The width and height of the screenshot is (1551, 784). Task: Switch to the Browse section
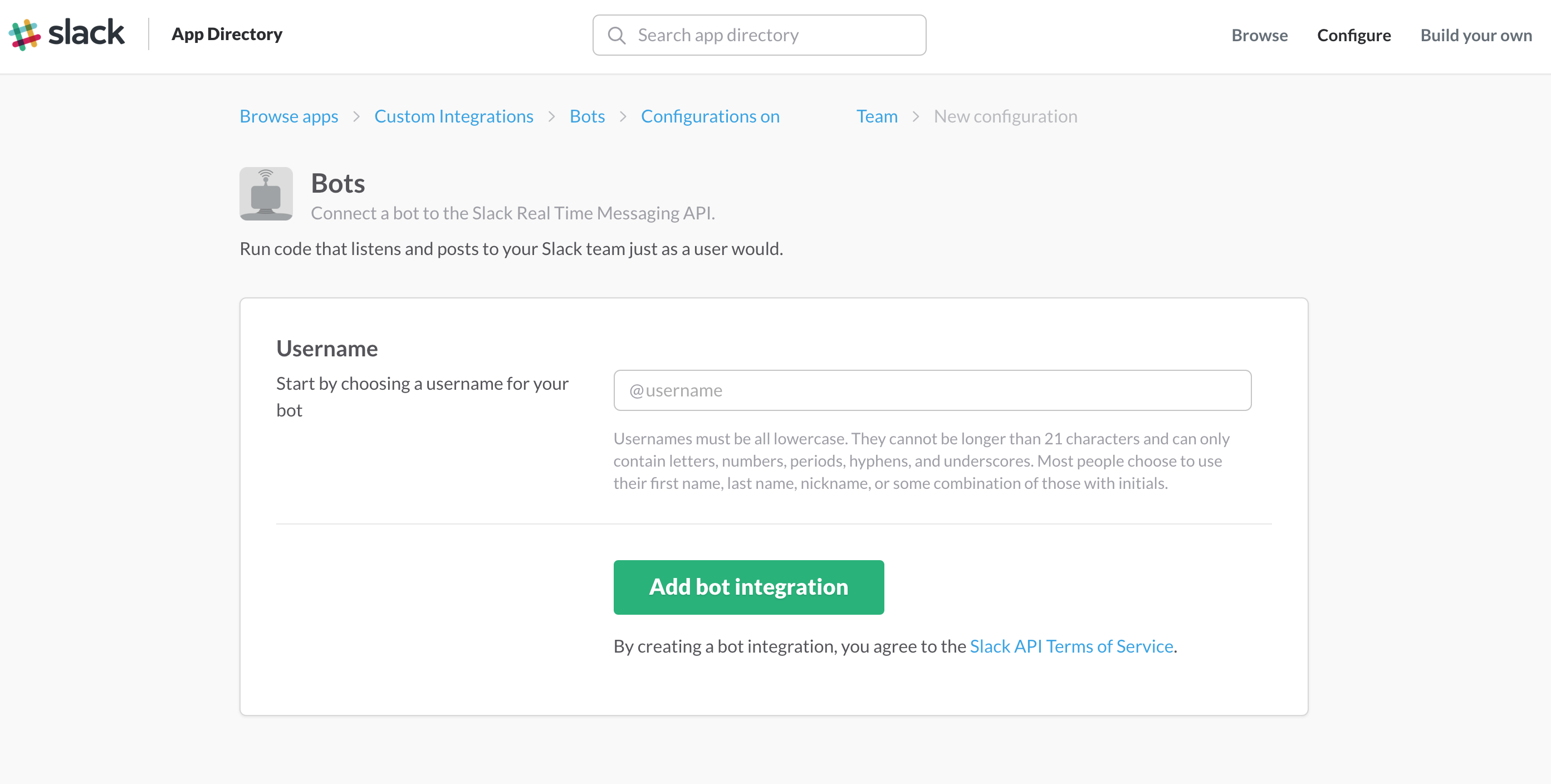(1259, 35)
